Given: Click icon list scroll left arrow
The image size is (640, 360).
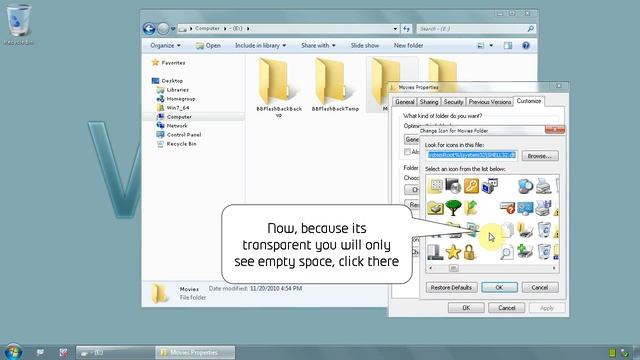Looking at the screenshot, I should click(x=431, y=268).
